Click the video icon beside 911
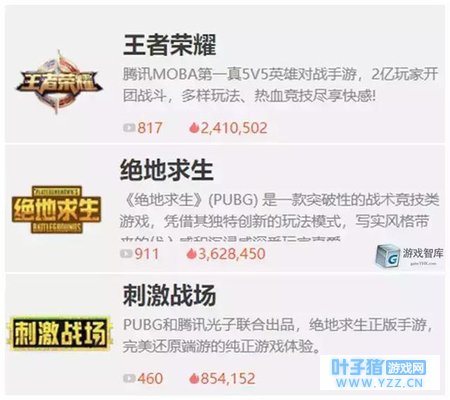This screenshot has width=450, height=400. point(126,254)
